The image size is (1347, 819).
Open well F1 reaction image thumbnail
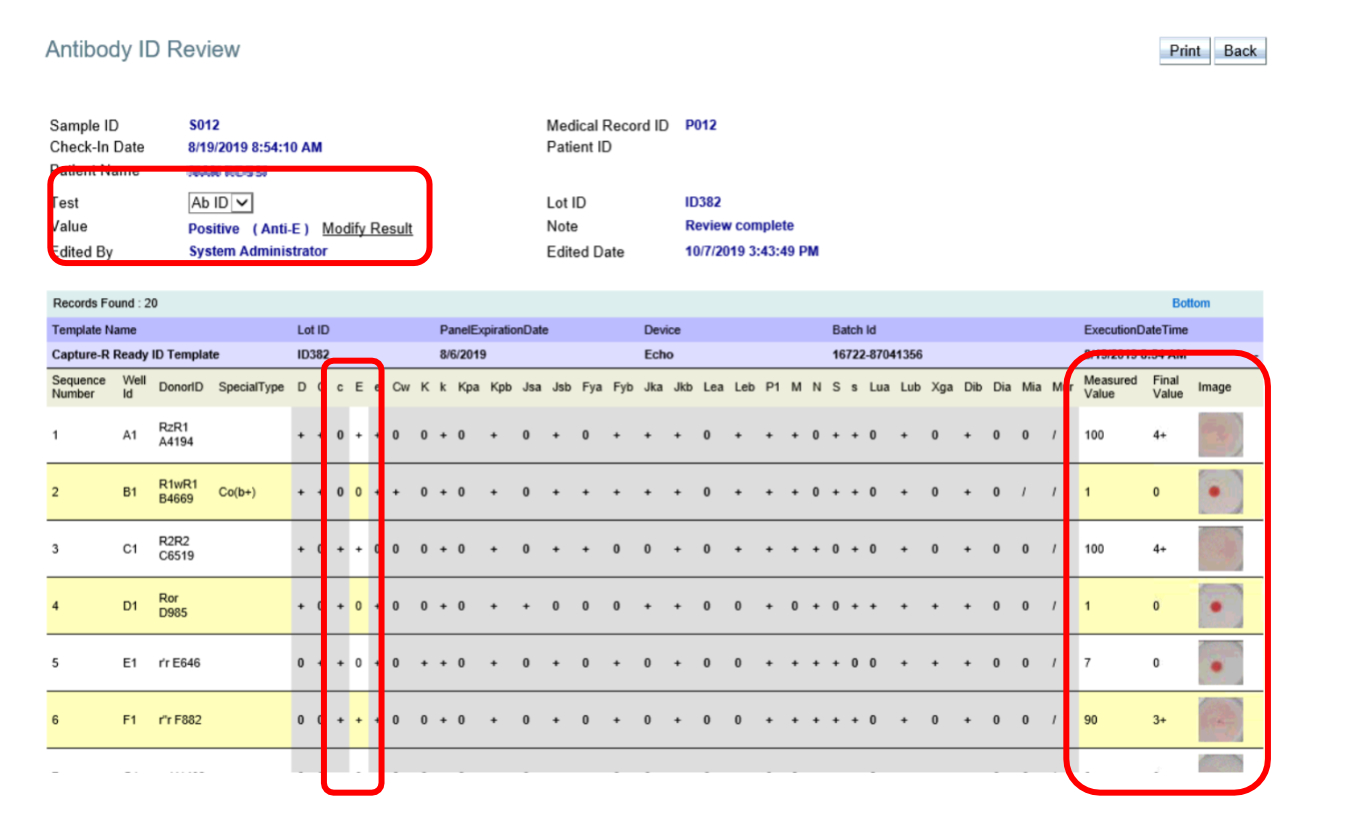(1220, 719)
